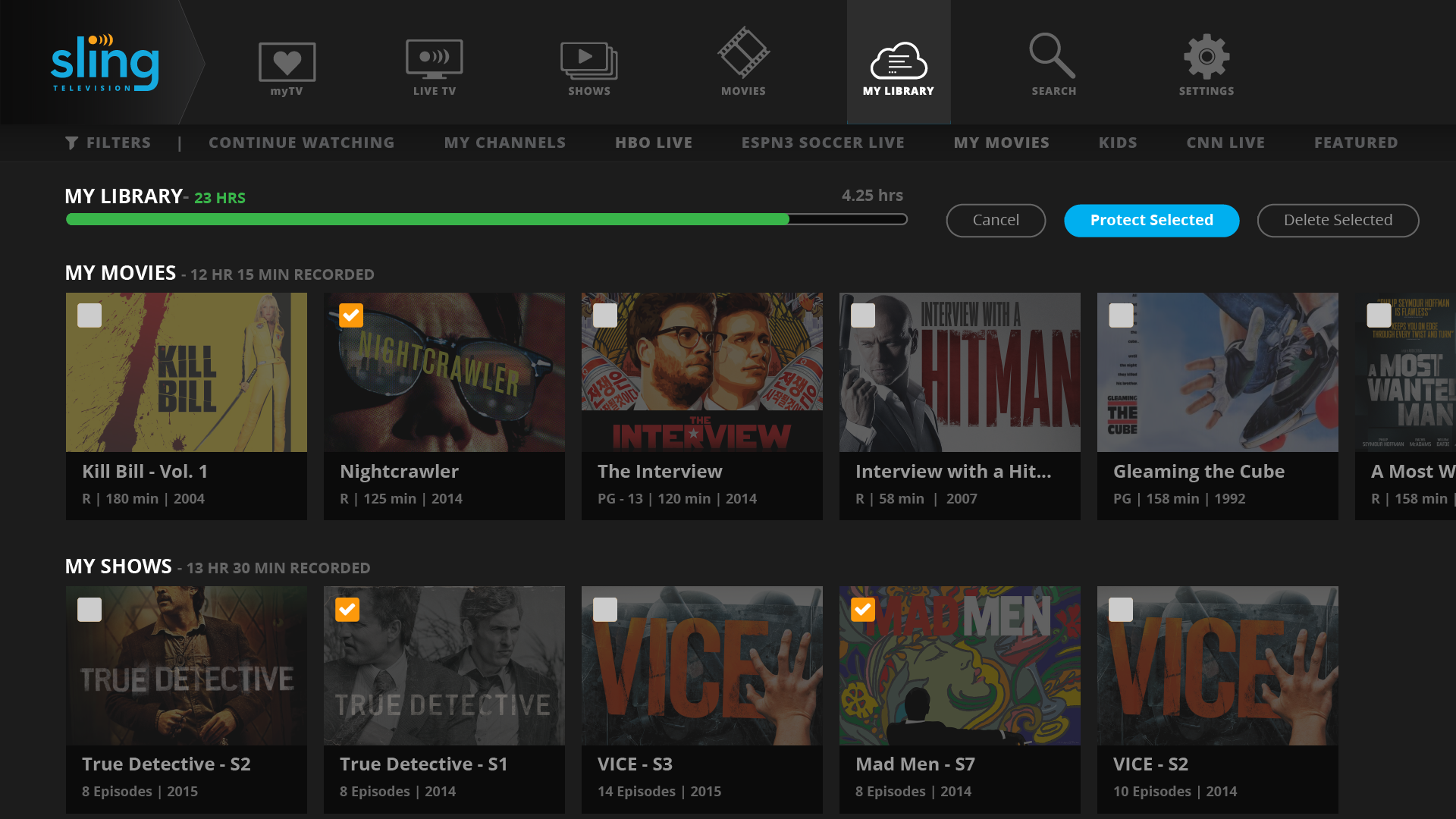Image resolution: width=1456 pixels, height=819 pixels.
Task: Open the Gleaming the Cube thumbnail
Action: [x=1217, y=372]
